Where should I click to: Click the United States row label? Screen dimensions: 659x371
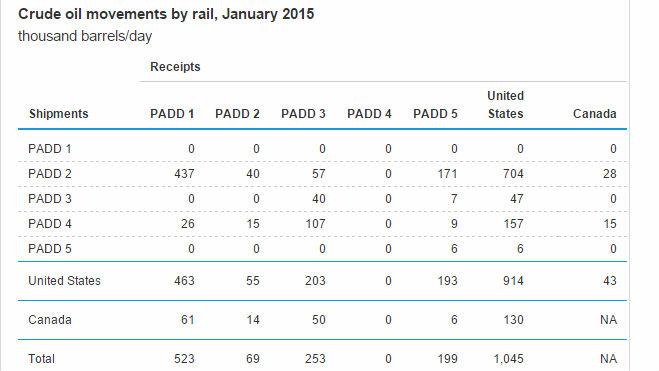64,281
